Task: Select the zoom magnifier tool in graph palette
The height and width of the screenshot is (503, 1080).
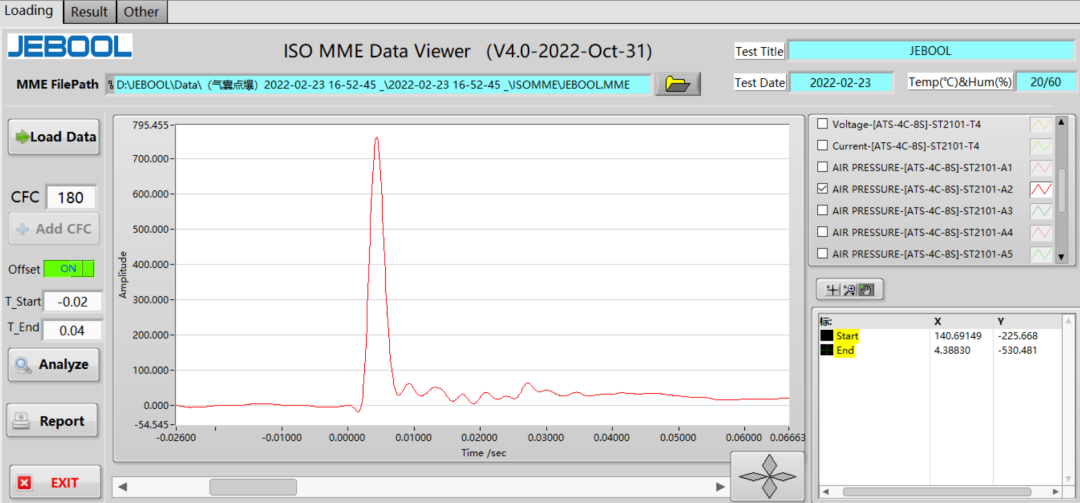Action: pos(848,290)
